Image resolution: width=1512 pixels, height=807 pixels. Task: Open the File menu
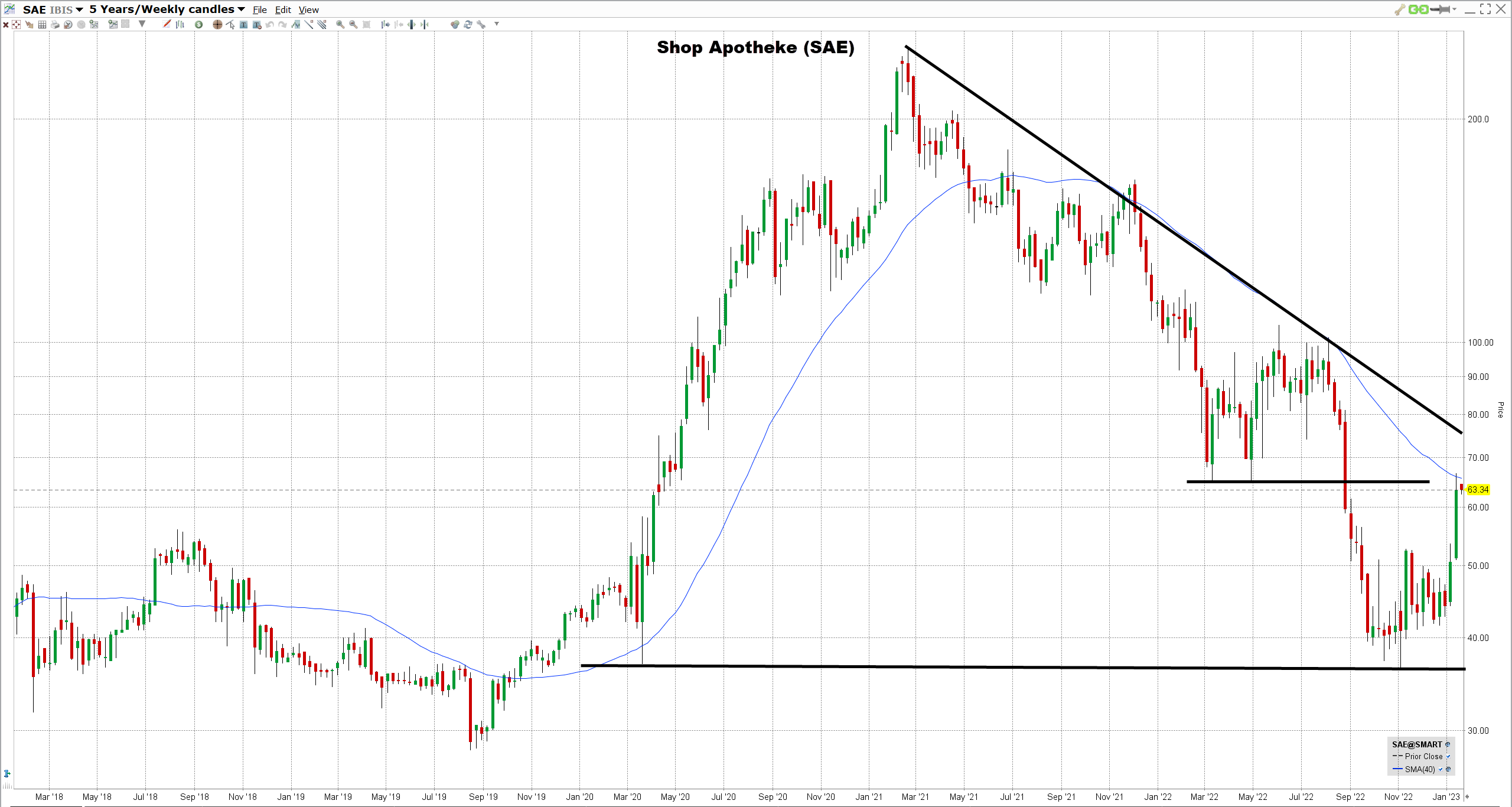point(260,10)
